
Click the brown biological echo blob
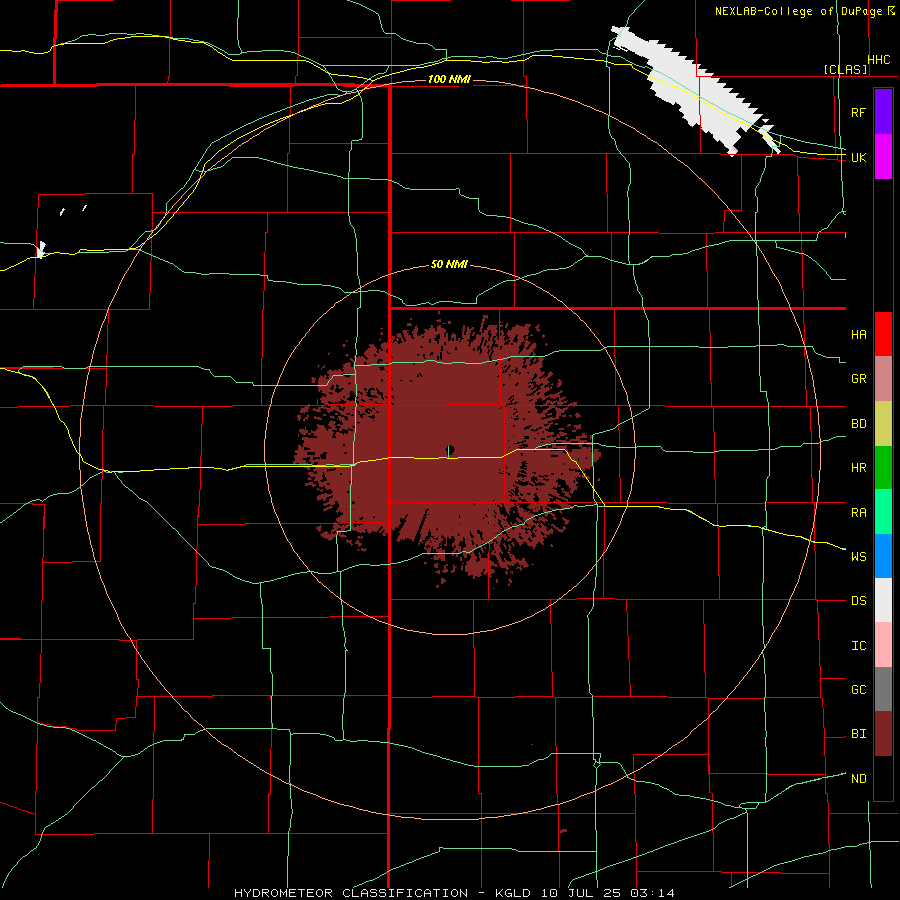(x=445, y=448)
